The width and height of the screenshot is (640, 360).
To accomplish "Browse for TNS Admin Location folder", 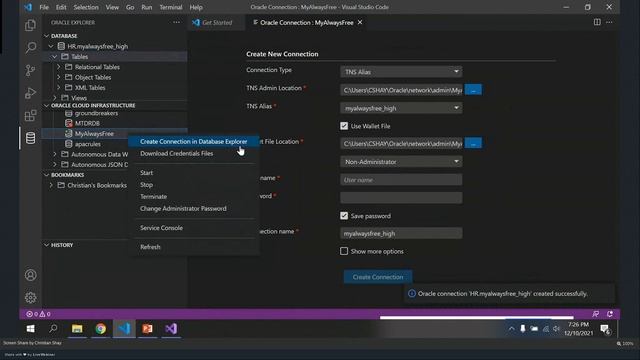I will [473, 90].
